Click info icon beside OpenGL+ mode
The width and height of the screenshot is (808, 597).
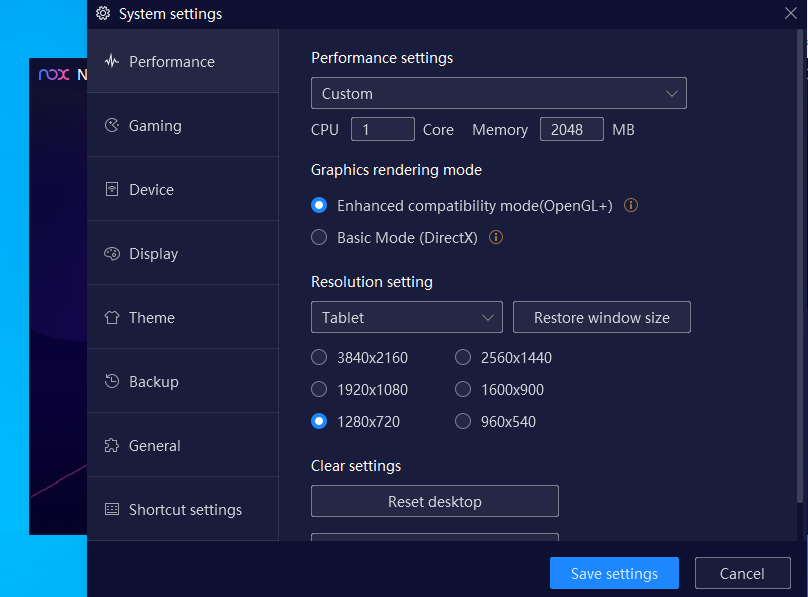pos(631,205)
